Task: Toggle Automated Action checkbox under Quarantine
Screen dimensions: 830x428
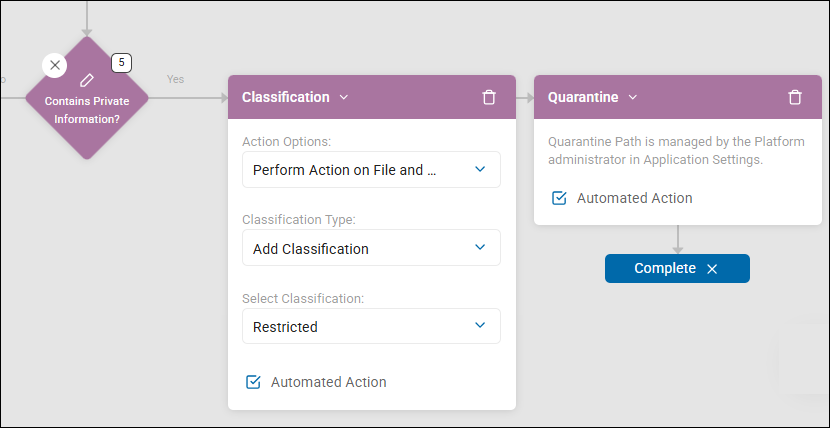Action: [x=560, y=198]
